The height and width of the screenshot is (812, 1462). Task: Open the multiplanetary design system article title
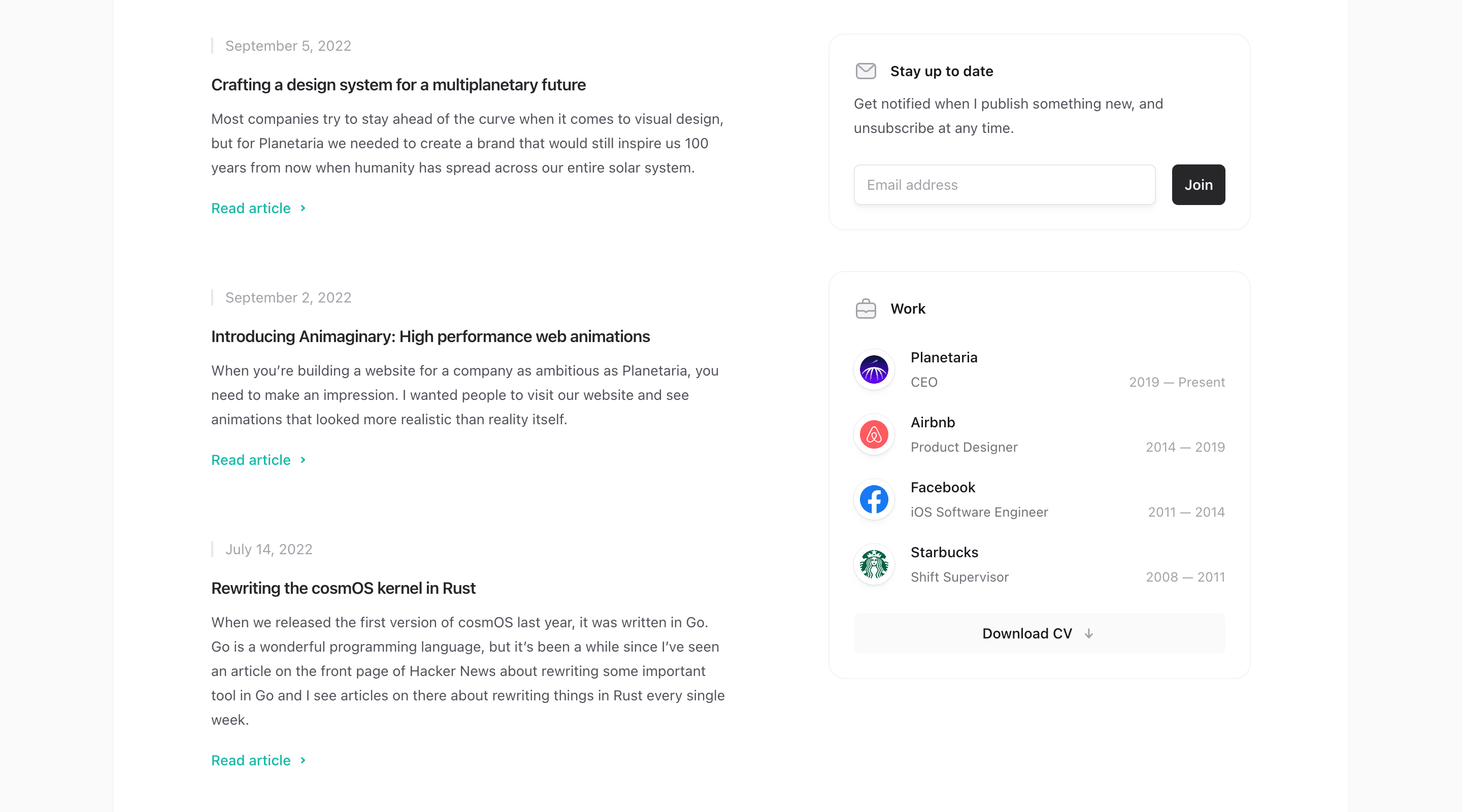[x=398, y=85]
